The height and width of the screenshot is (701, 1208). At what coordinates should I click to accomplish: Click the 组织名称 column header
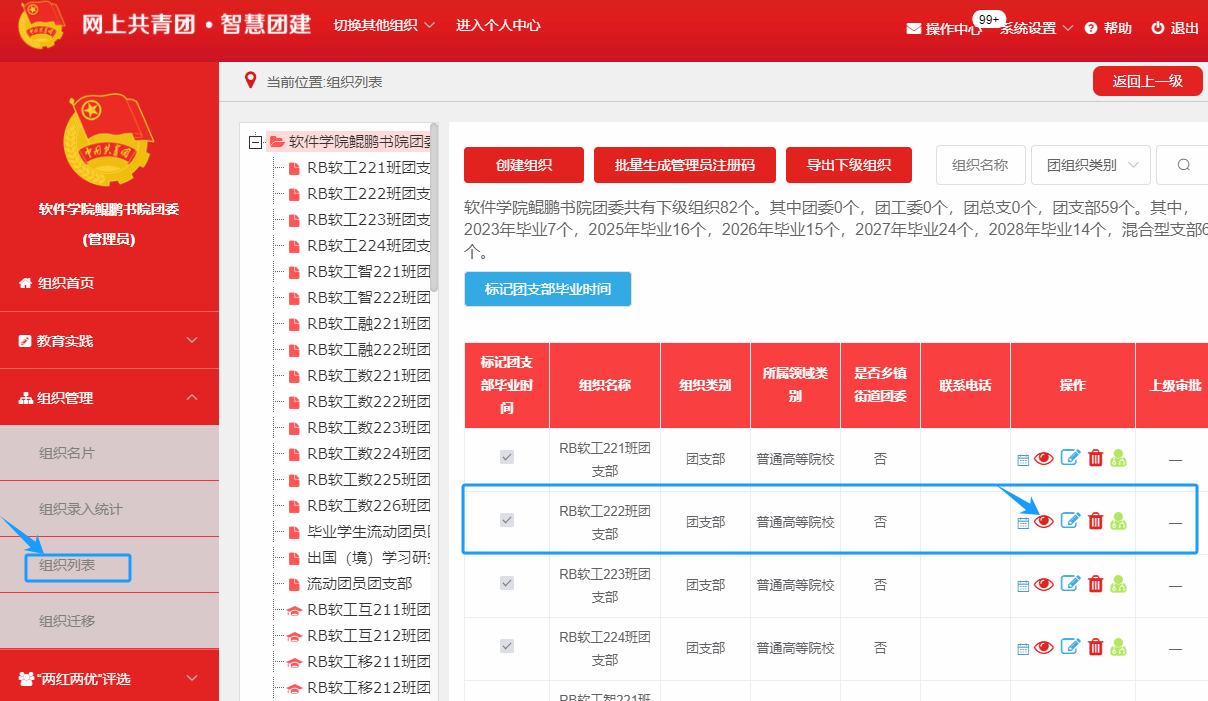click(x=605, y=385)
